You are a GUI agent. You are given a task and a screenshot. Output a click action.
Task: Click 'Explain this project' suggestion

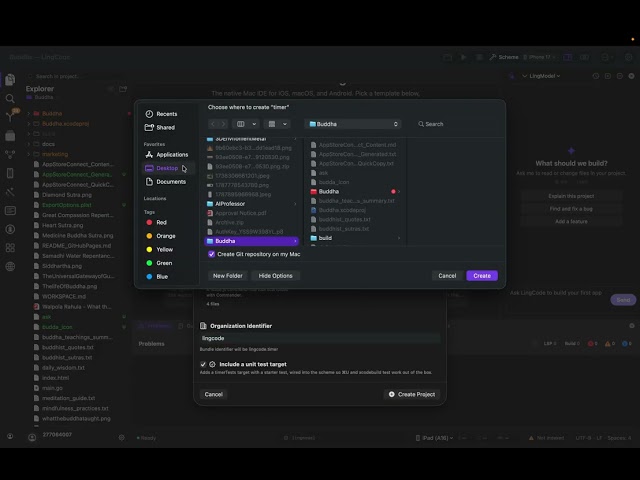(571, 196)
